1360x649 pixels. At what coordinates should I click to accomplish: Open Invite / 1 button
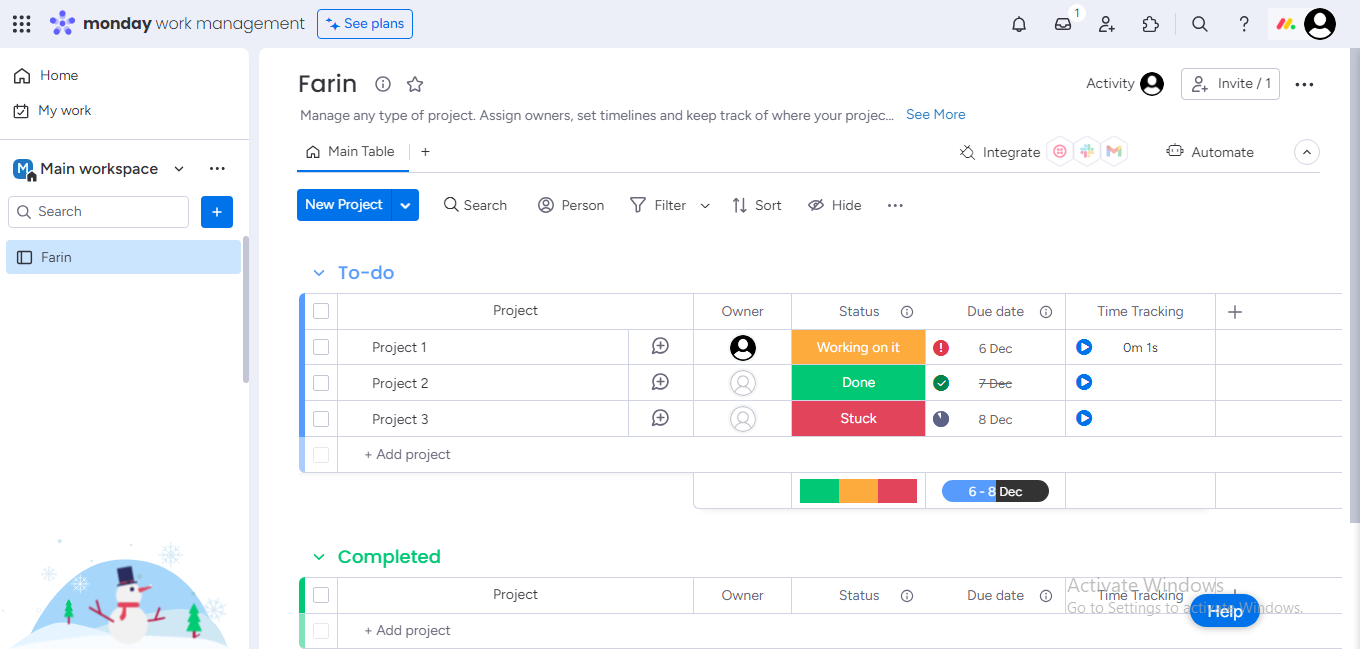click(x=1230, y=84)
